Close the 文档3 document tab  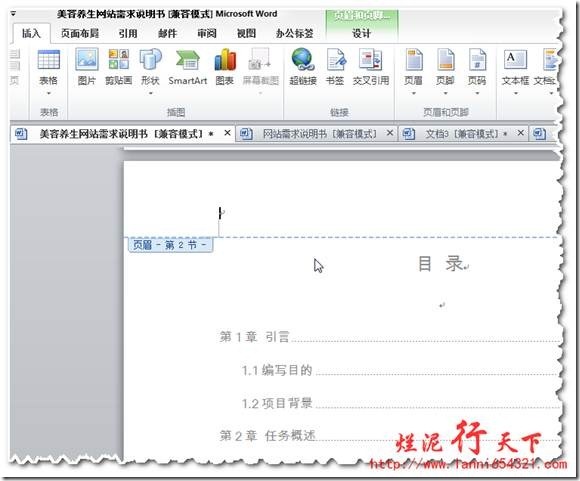pos(520,132)
